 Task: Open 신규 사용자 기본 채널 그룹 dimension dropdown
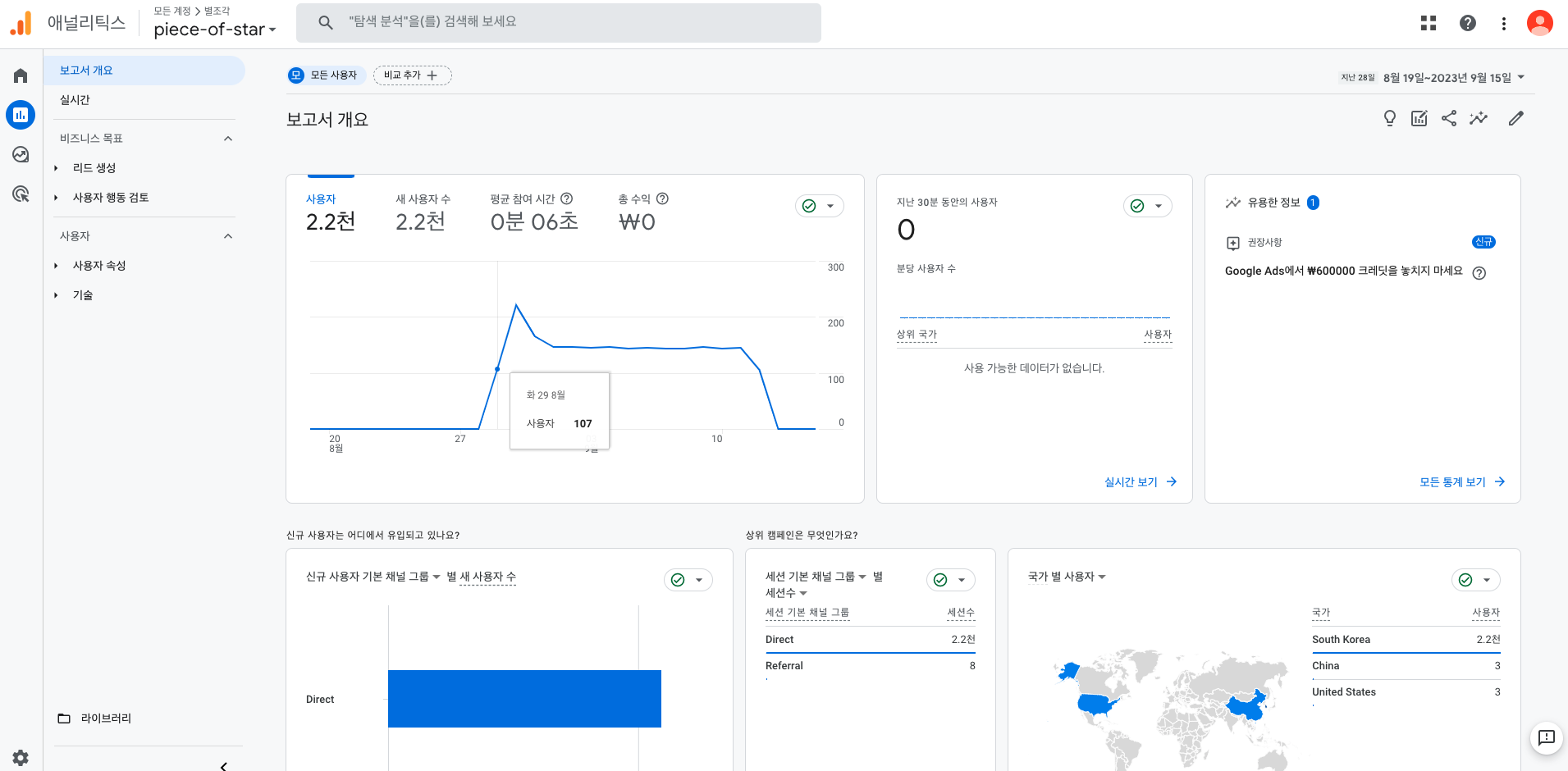click(373, 577)
